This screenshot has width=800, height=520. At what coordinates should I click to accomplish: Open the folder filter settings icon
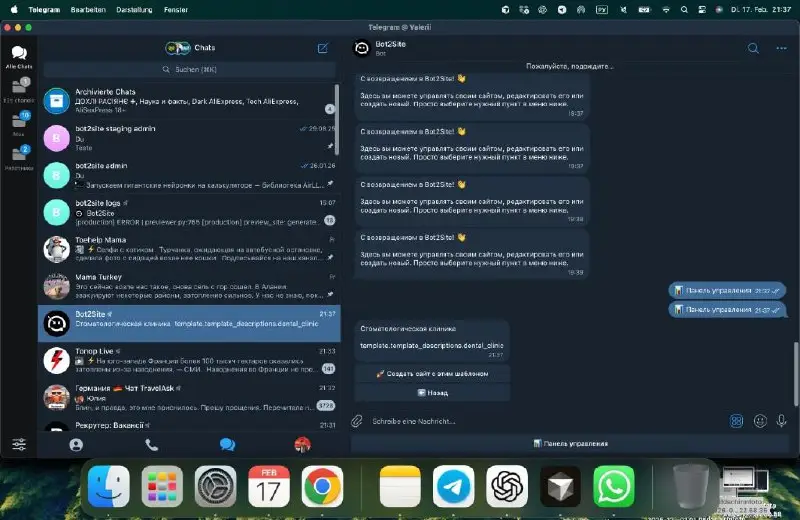[x=18, y=445]
